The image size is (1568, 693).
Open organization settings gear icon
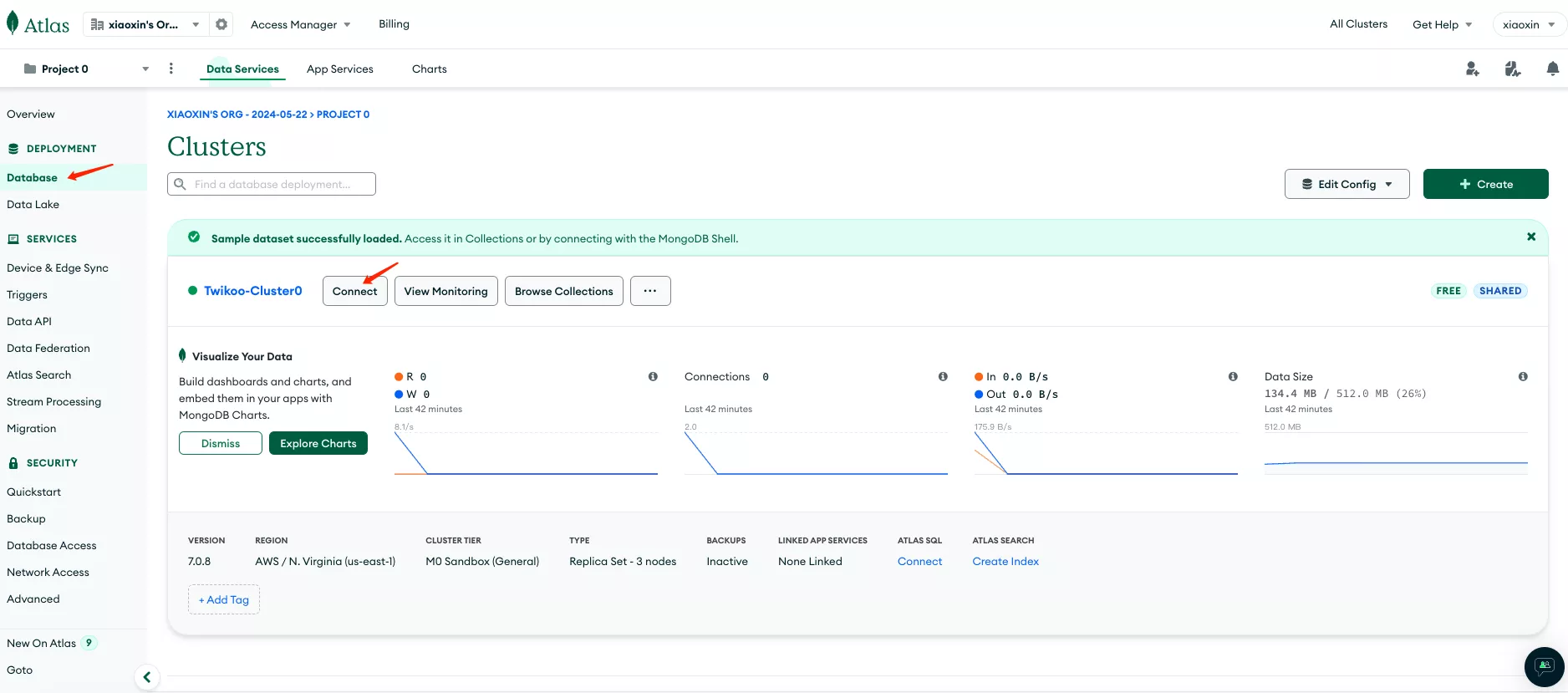coord(221,24)
